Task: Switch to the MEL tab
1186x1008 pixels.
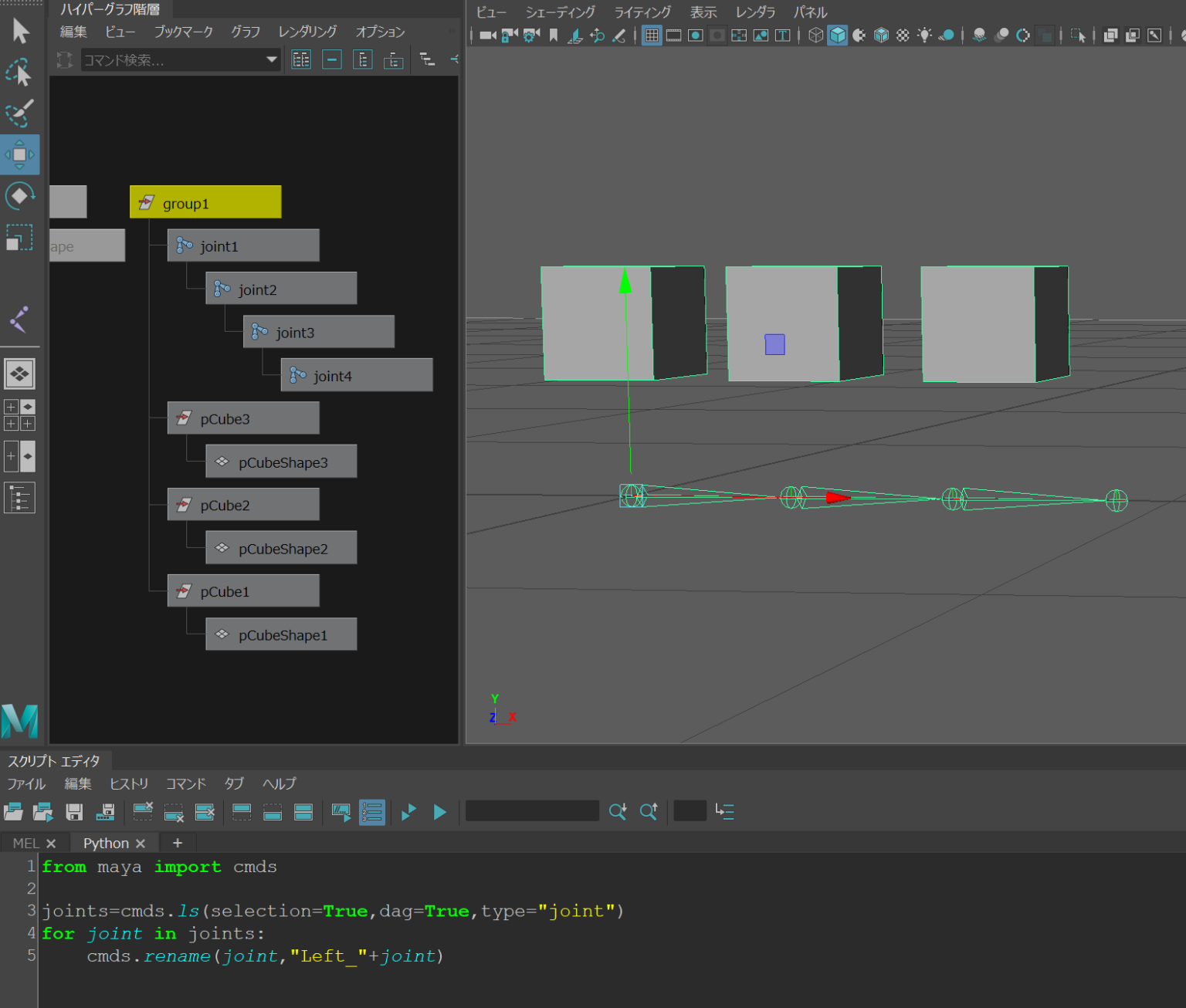Action: [25, 842]
